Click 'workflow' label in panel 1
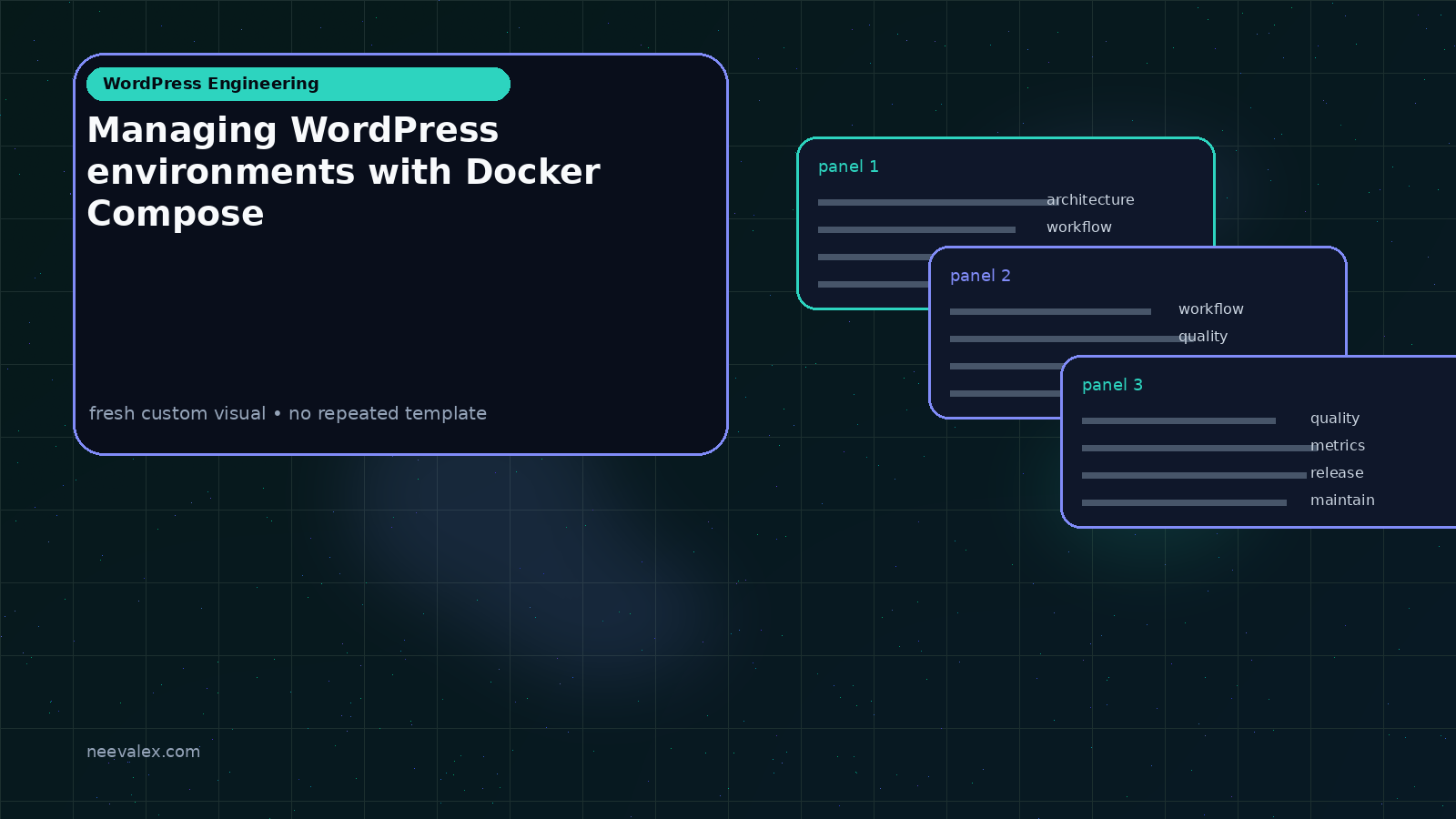The image size is (1456, 819). [1079, 227]
